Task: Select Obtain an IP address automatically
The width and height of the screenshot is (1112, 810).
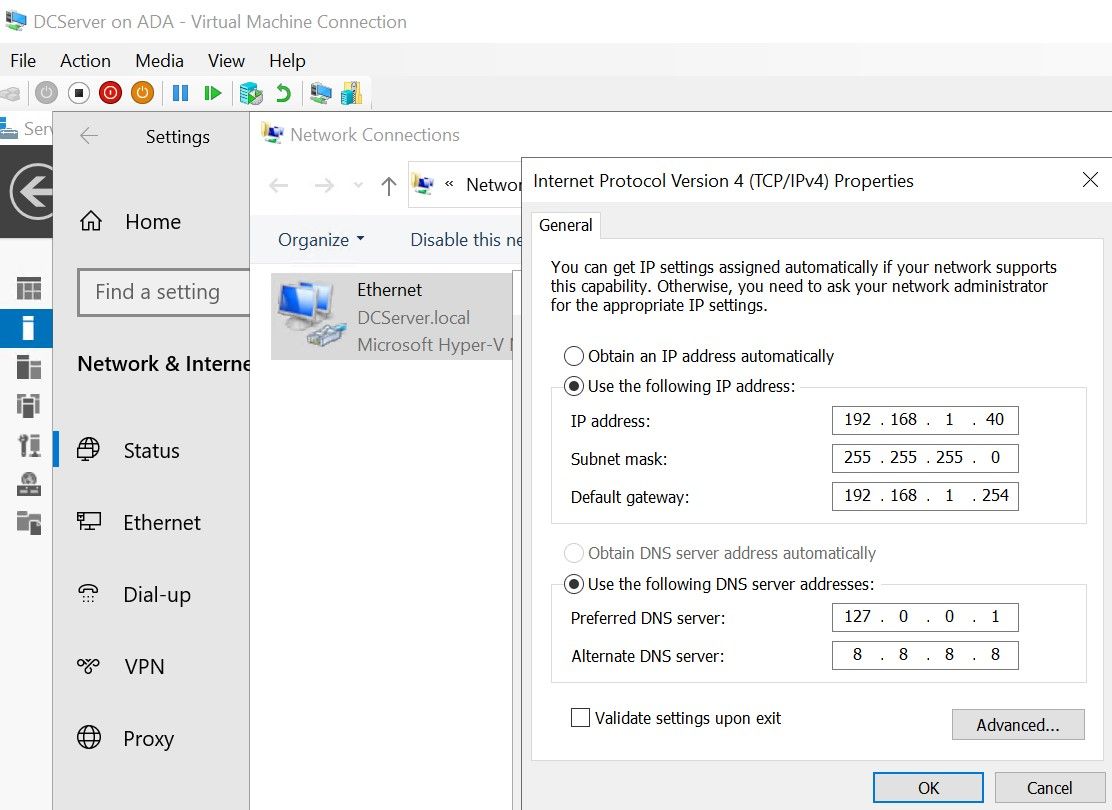Action: click(575, 355)
